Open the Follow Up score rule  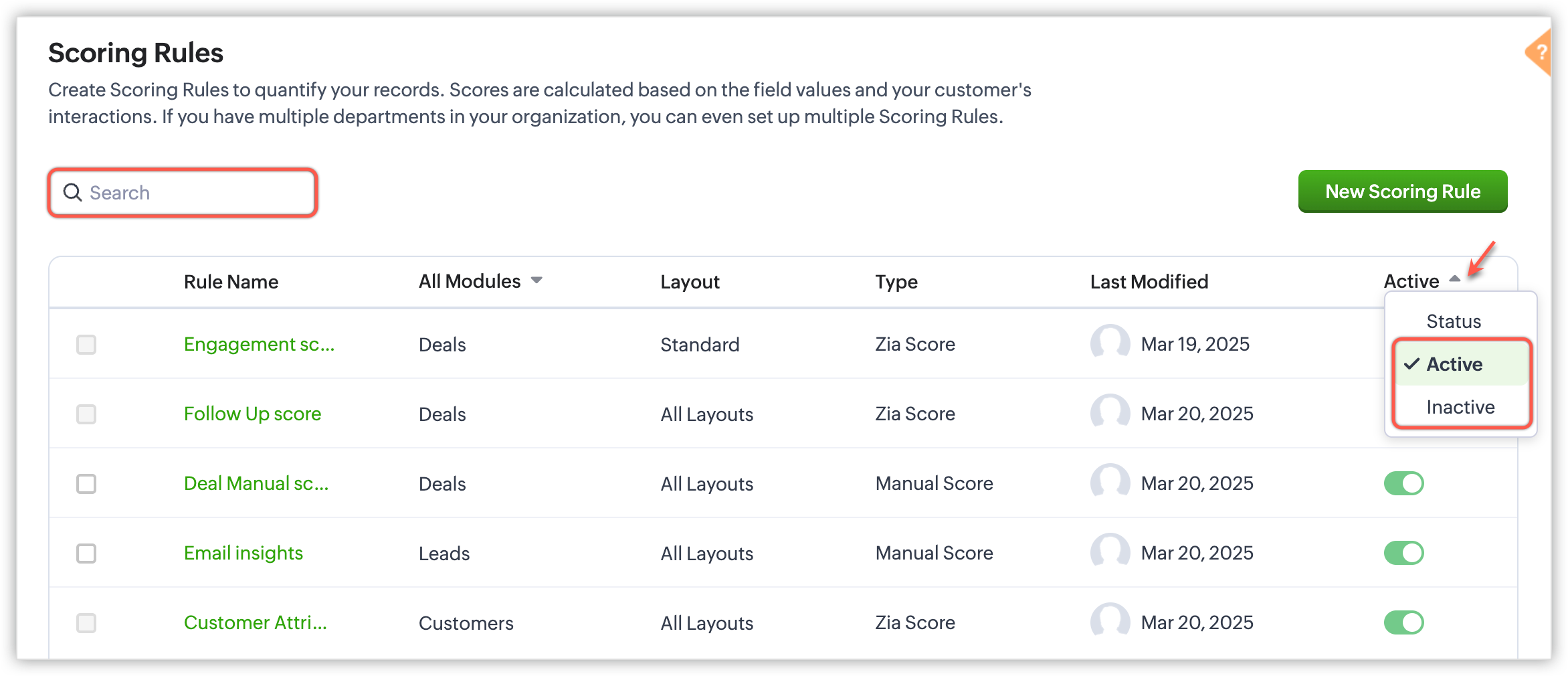[x=252, y=414]
